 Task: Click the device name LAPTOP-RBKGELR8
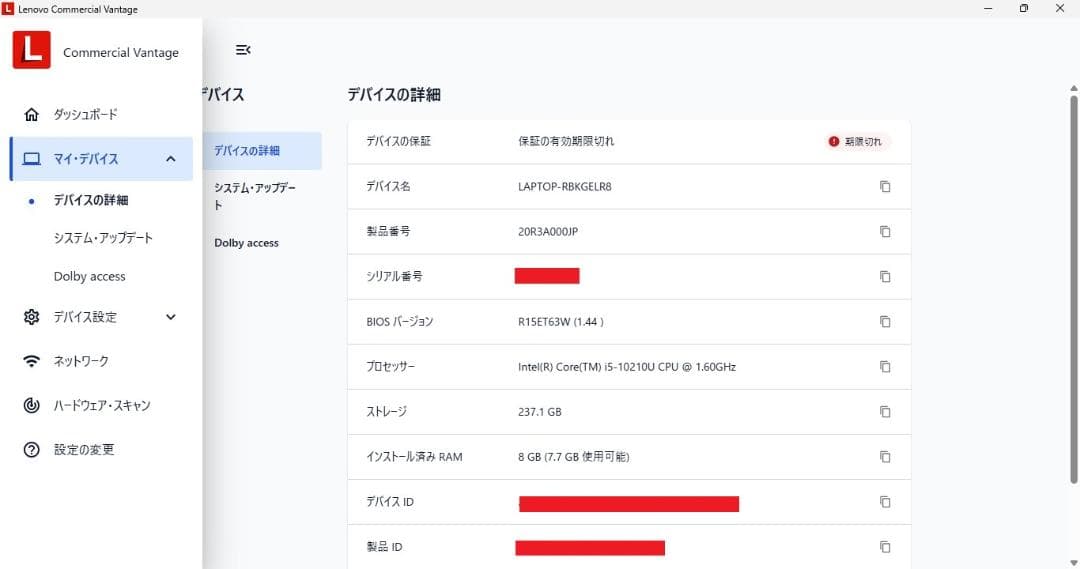pyautogui.click(x=565, y=187)
